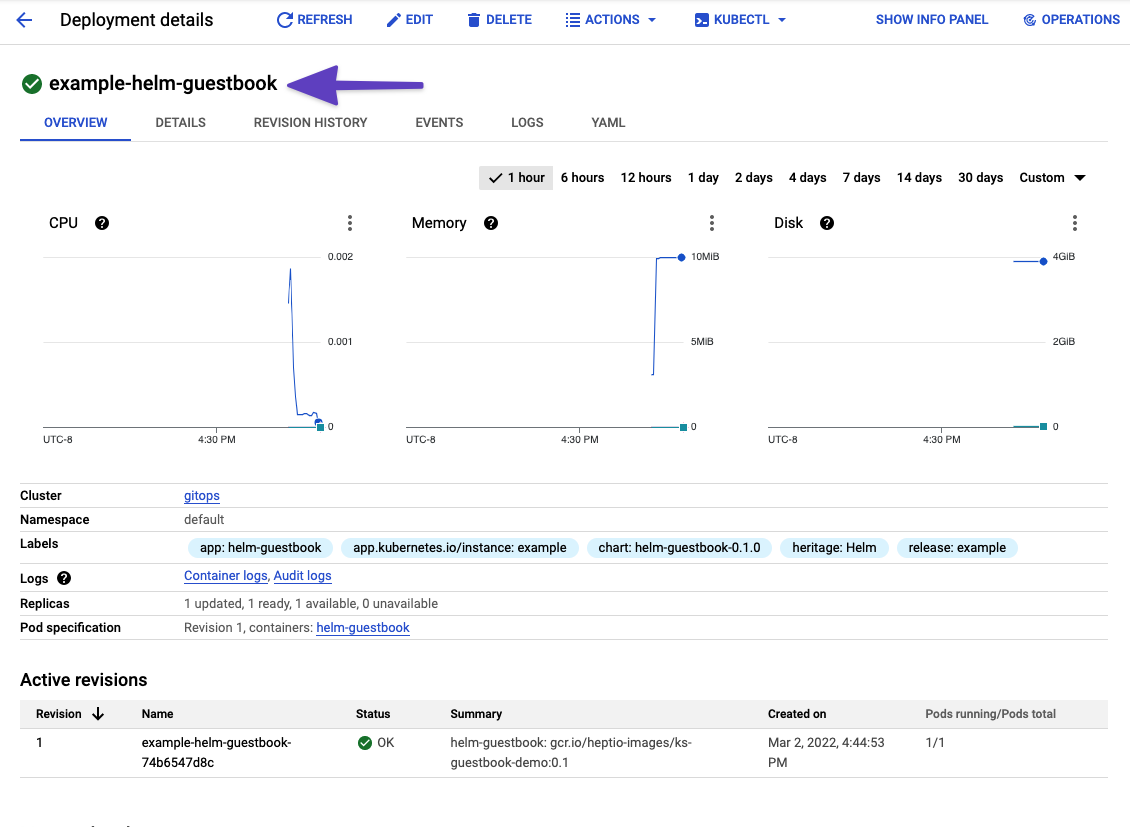Click the Operations globe icon

coord(1031,19)
